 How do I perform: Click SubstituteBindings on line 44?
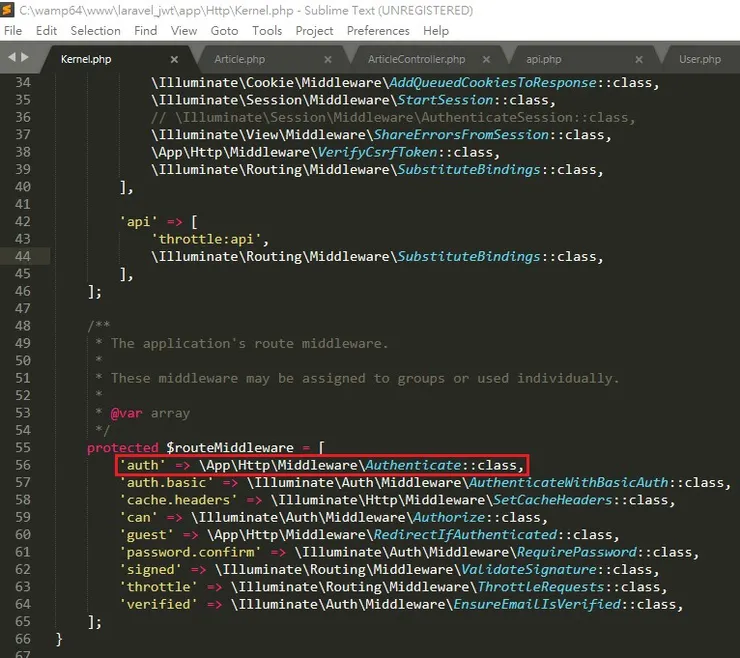tap(469, 257)
